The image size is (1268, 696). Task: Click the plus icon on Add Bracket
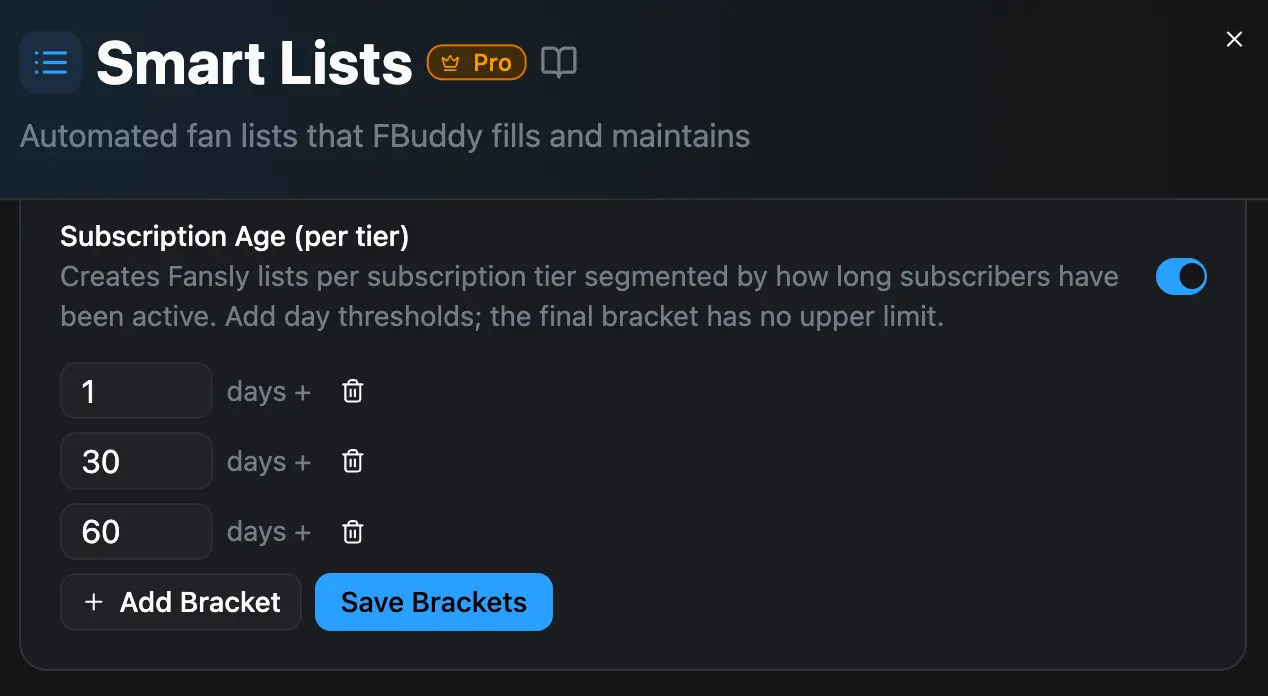(93, 602)
